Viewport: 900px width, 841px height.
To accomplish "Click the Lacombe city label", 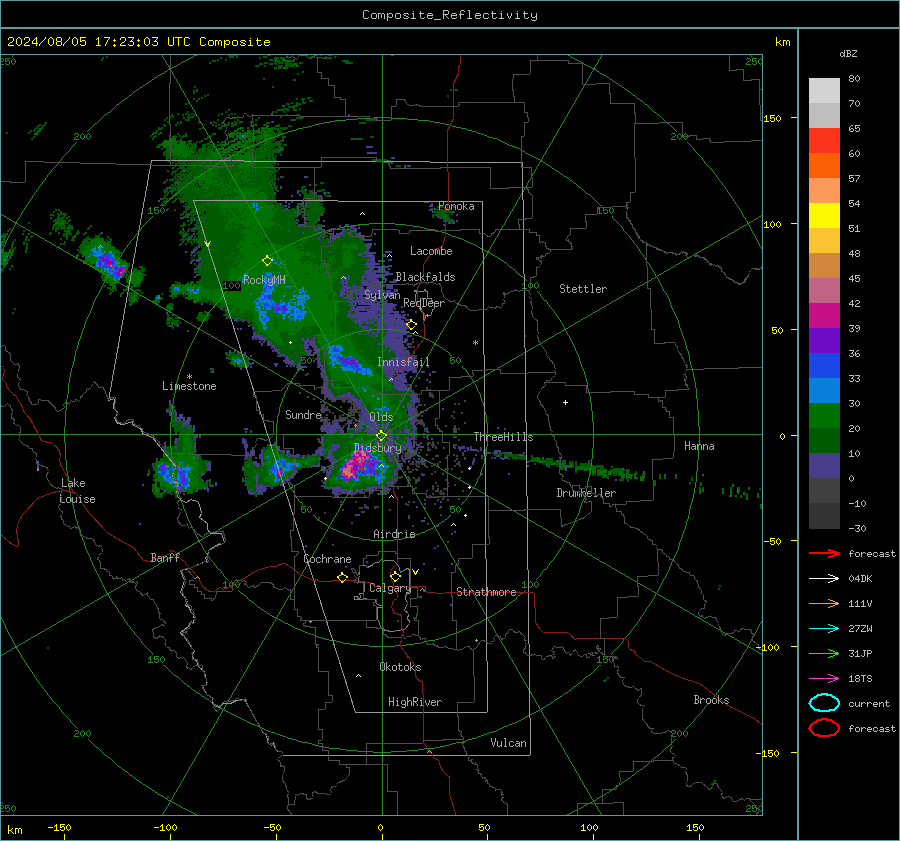I will click(431, 251).
